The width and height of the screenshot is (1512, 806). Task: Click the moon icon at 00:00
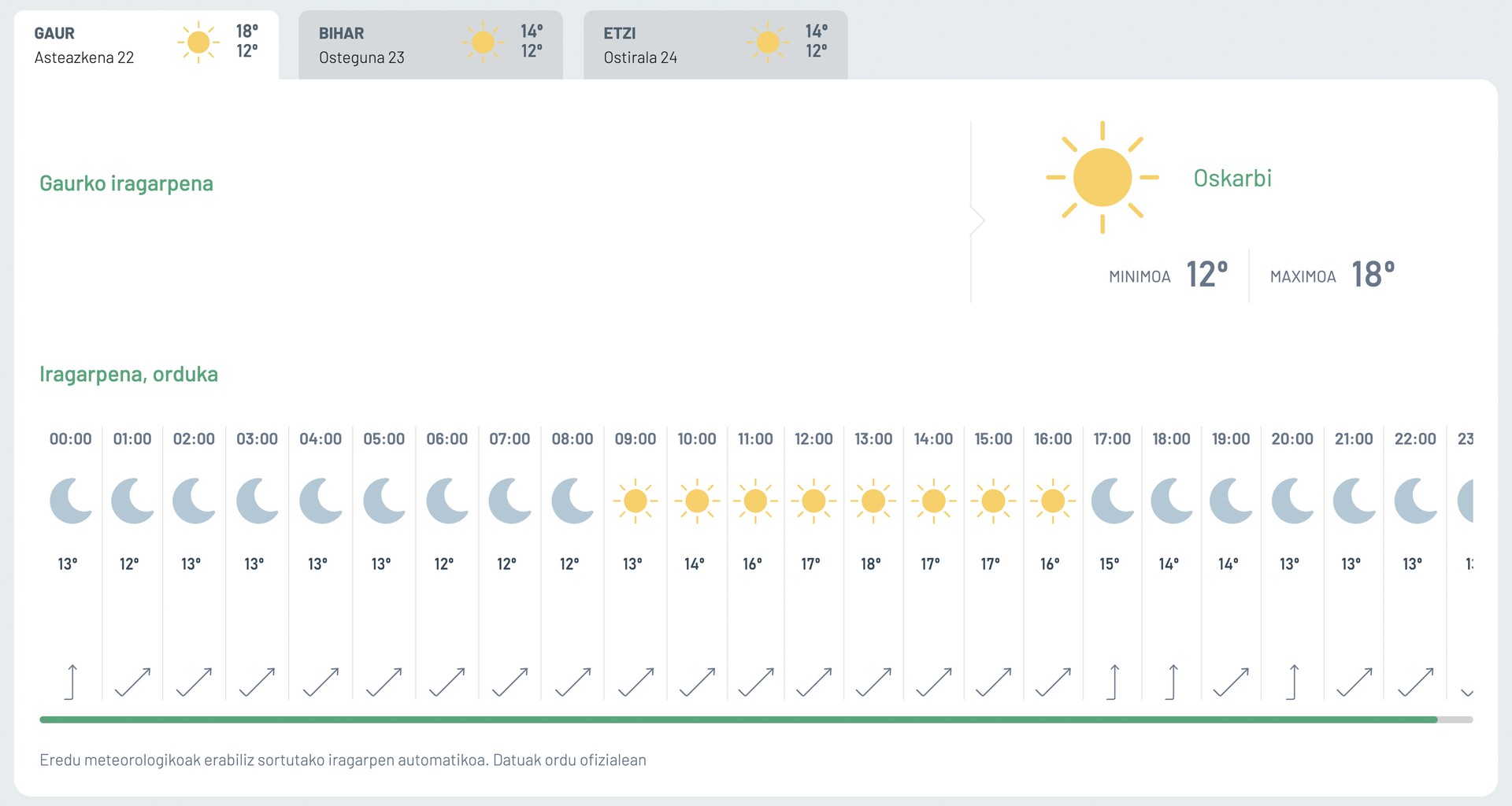tap(71, 501)
